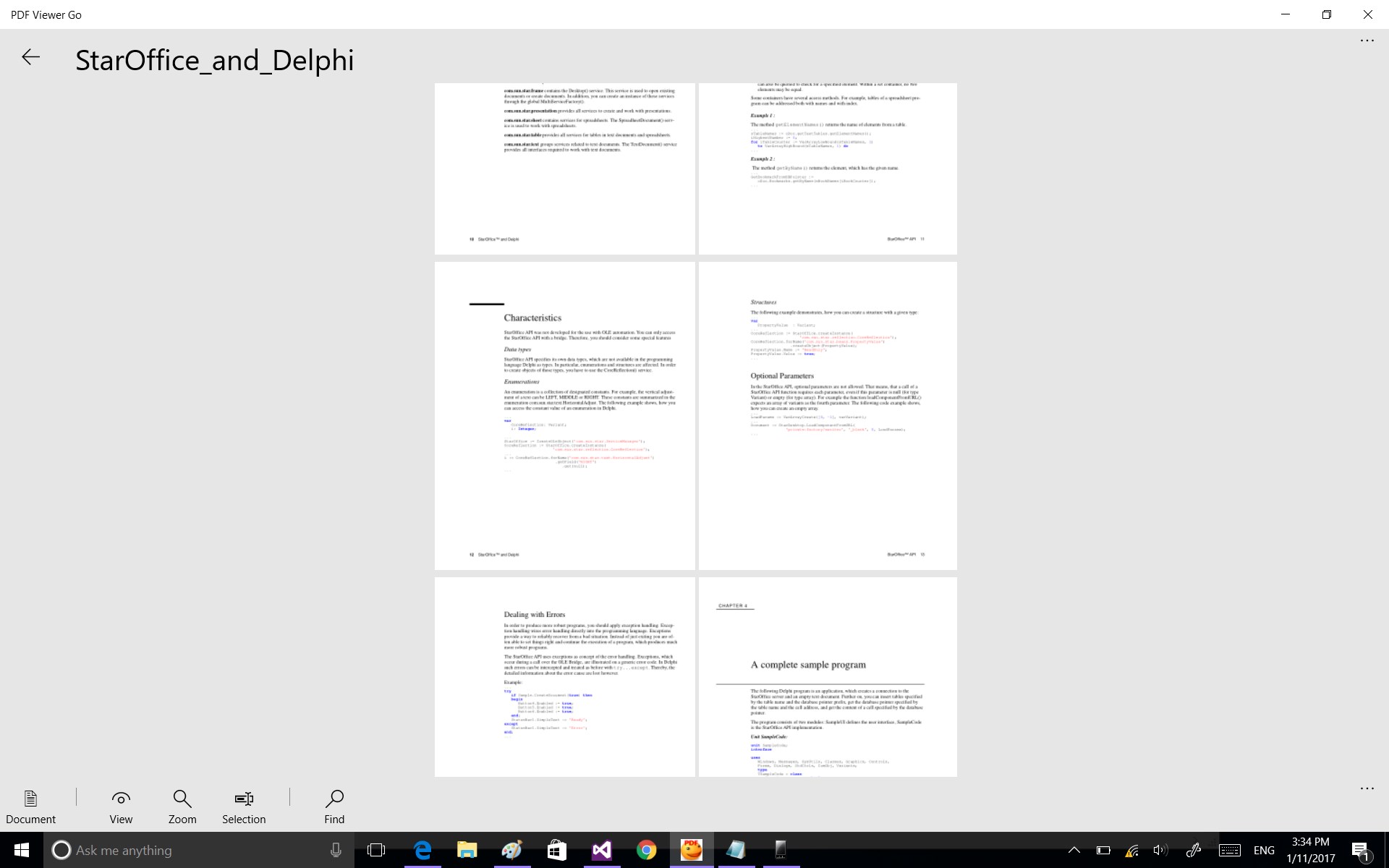
Task: Expand the bottom app bar ellipsis
Action: [x=1367, y=788]
